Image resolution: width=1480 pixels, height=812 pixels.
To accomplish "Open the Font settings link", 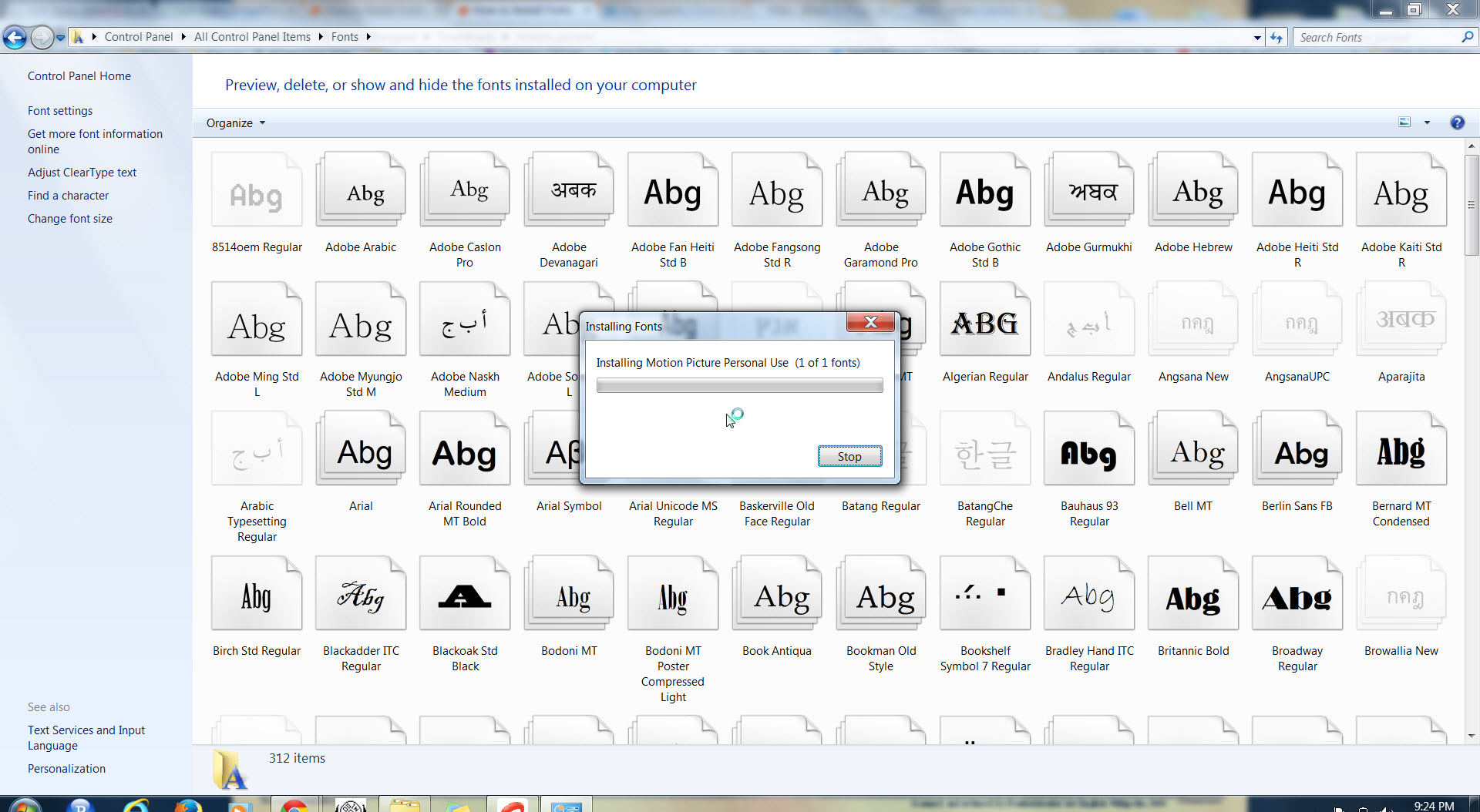I will point(60,111).
